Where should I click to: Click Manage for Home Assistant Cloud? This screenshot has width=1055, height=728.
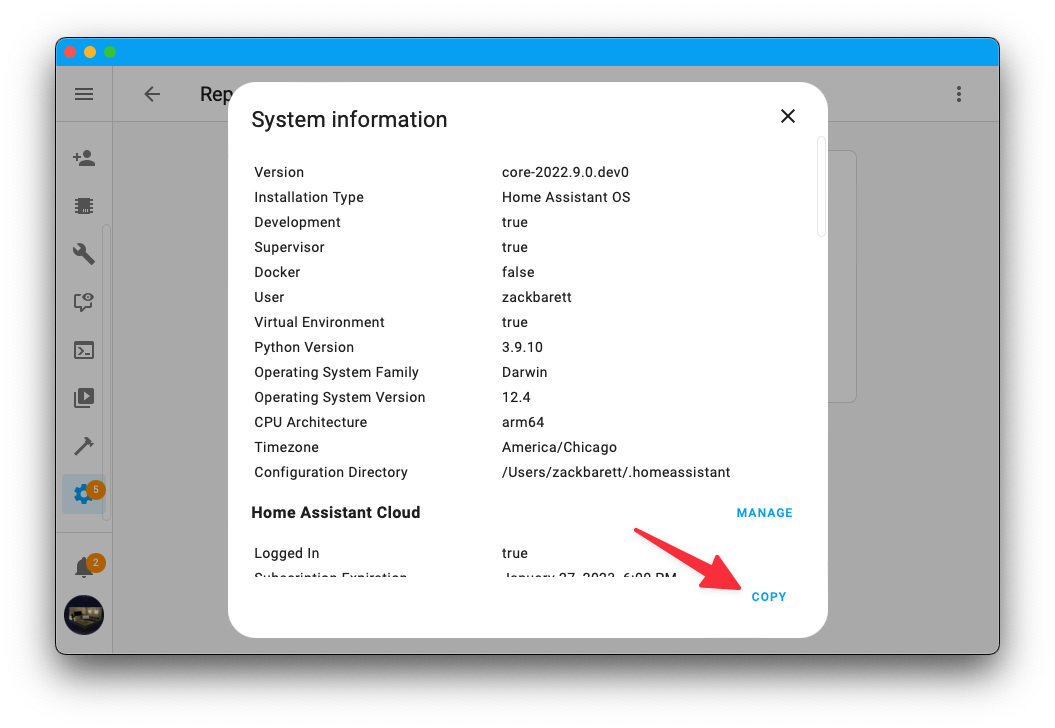pyautogui.click(x=764, y=513)
